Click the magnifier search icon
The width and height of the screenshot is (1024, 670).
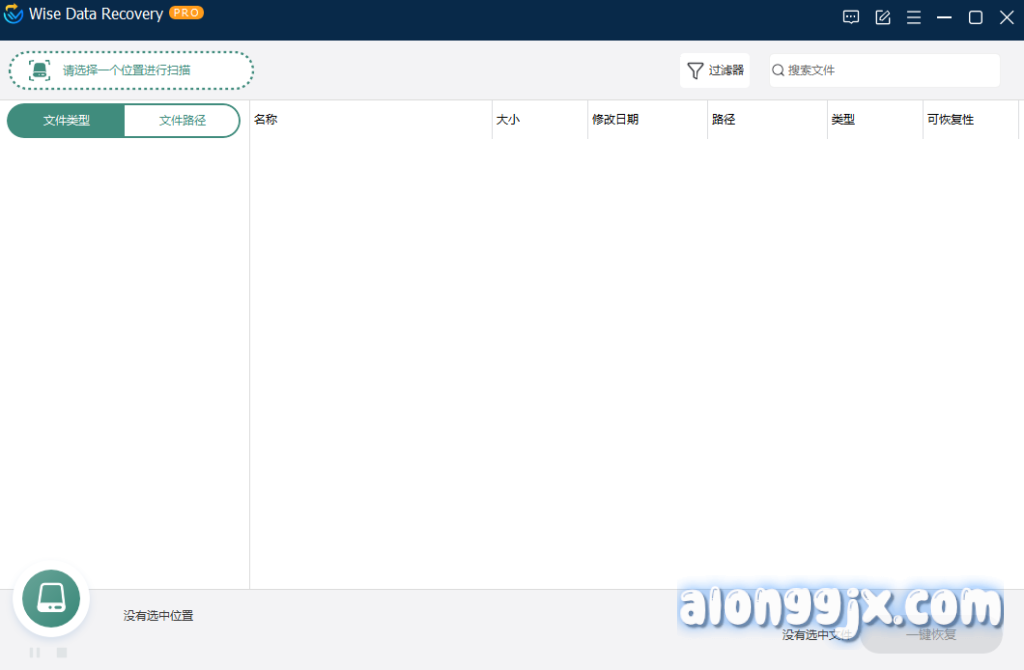click(778, 70)
